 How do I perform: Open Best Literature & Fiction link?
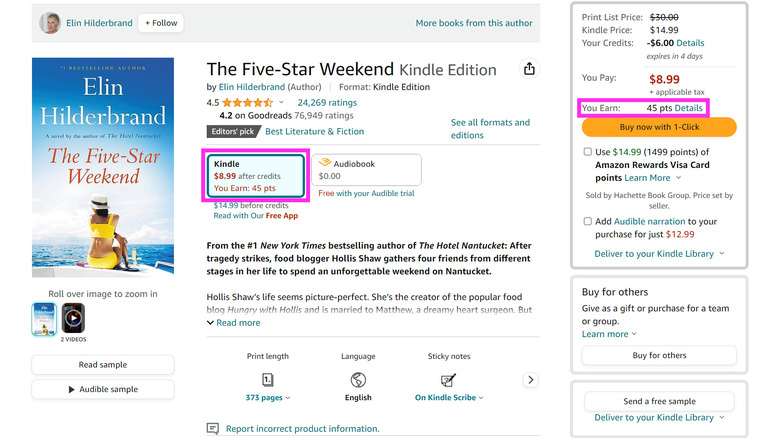pyautogui.click(x=314, y=131)
